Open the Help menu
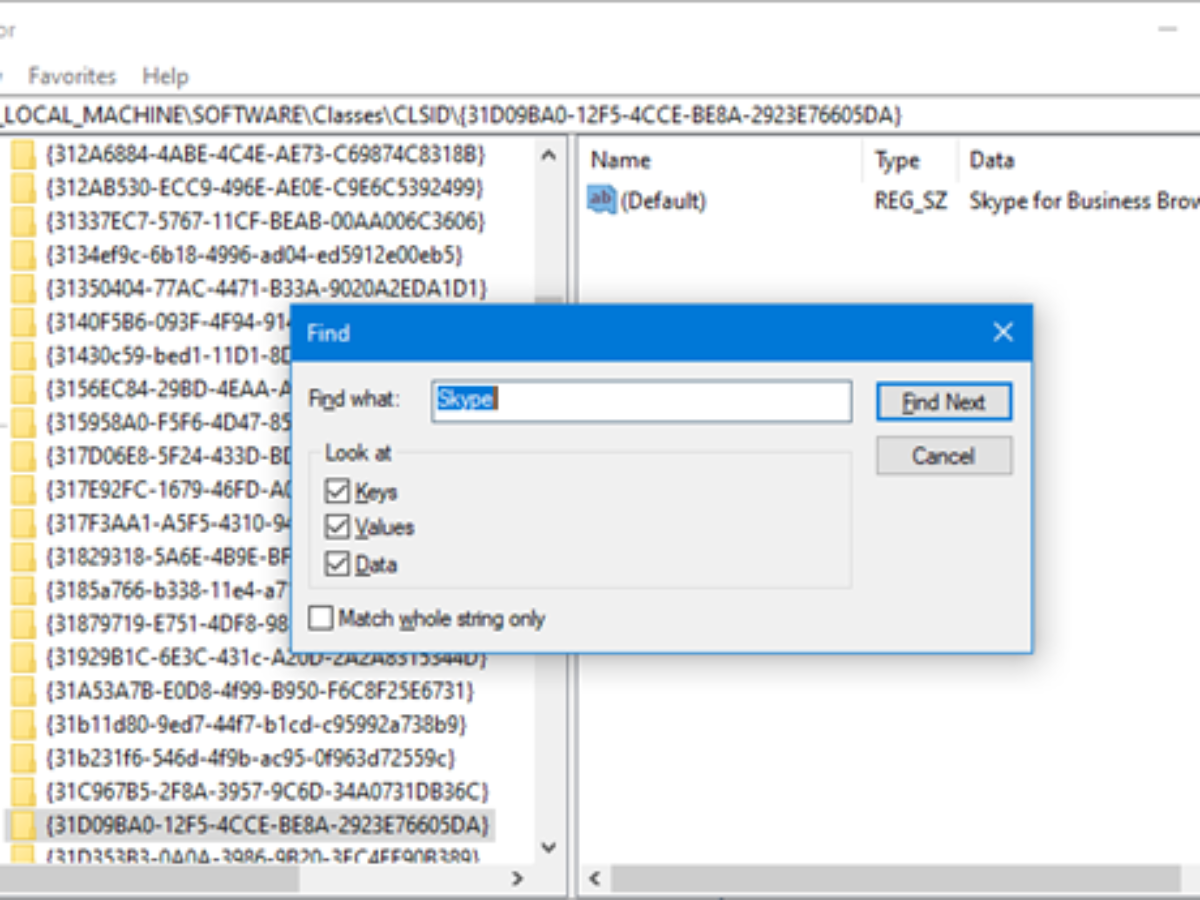1200x900 pixels. click(165, 76)
